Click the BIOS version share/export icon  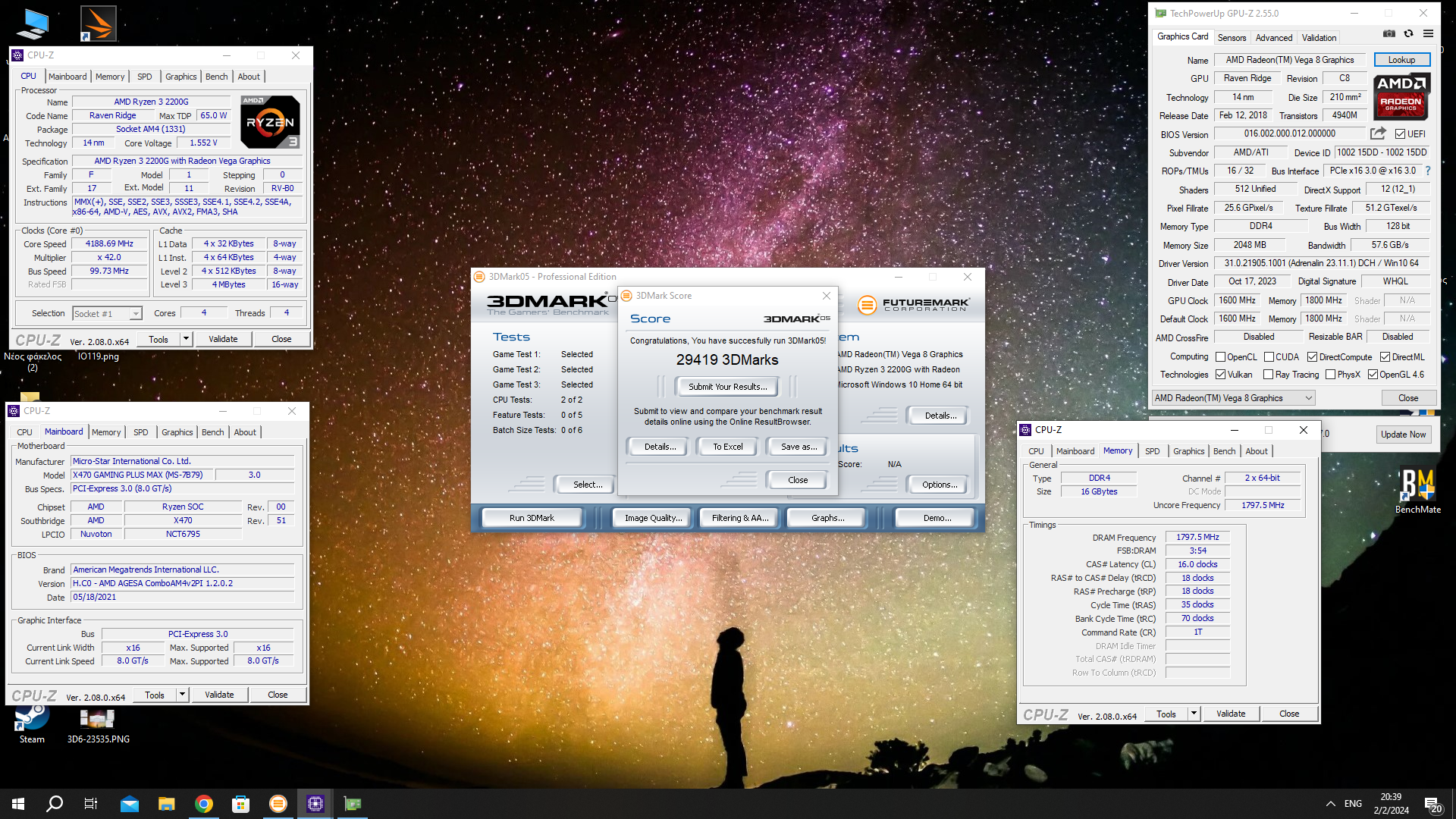click(x=1378, y=133)
